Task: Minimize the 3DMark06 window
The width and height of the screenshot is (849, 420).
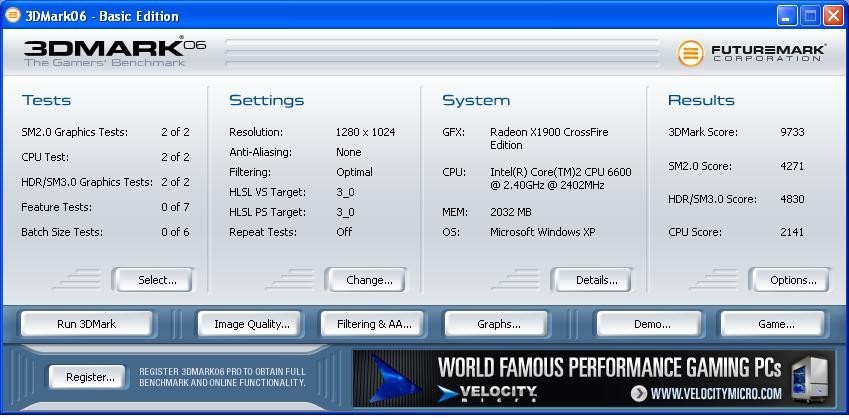Action: point(787,16)
